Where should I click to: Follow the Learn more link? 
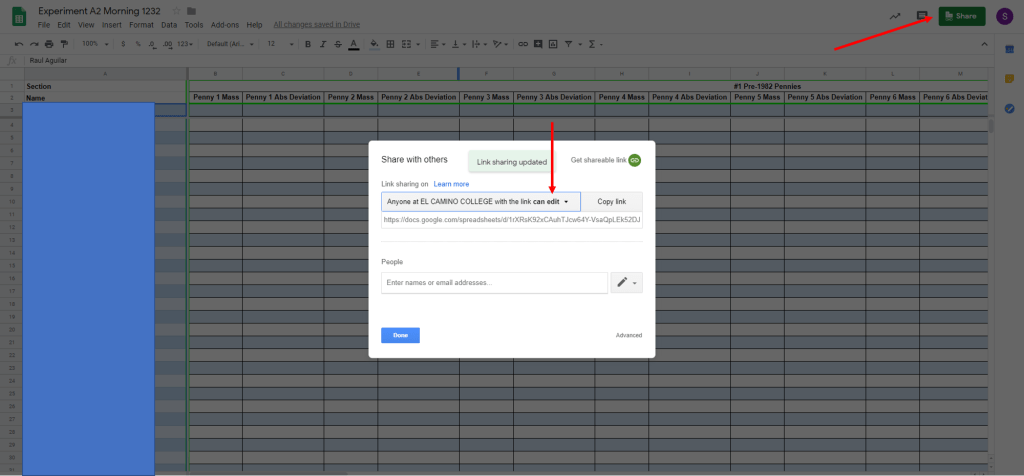coord(451,184)
